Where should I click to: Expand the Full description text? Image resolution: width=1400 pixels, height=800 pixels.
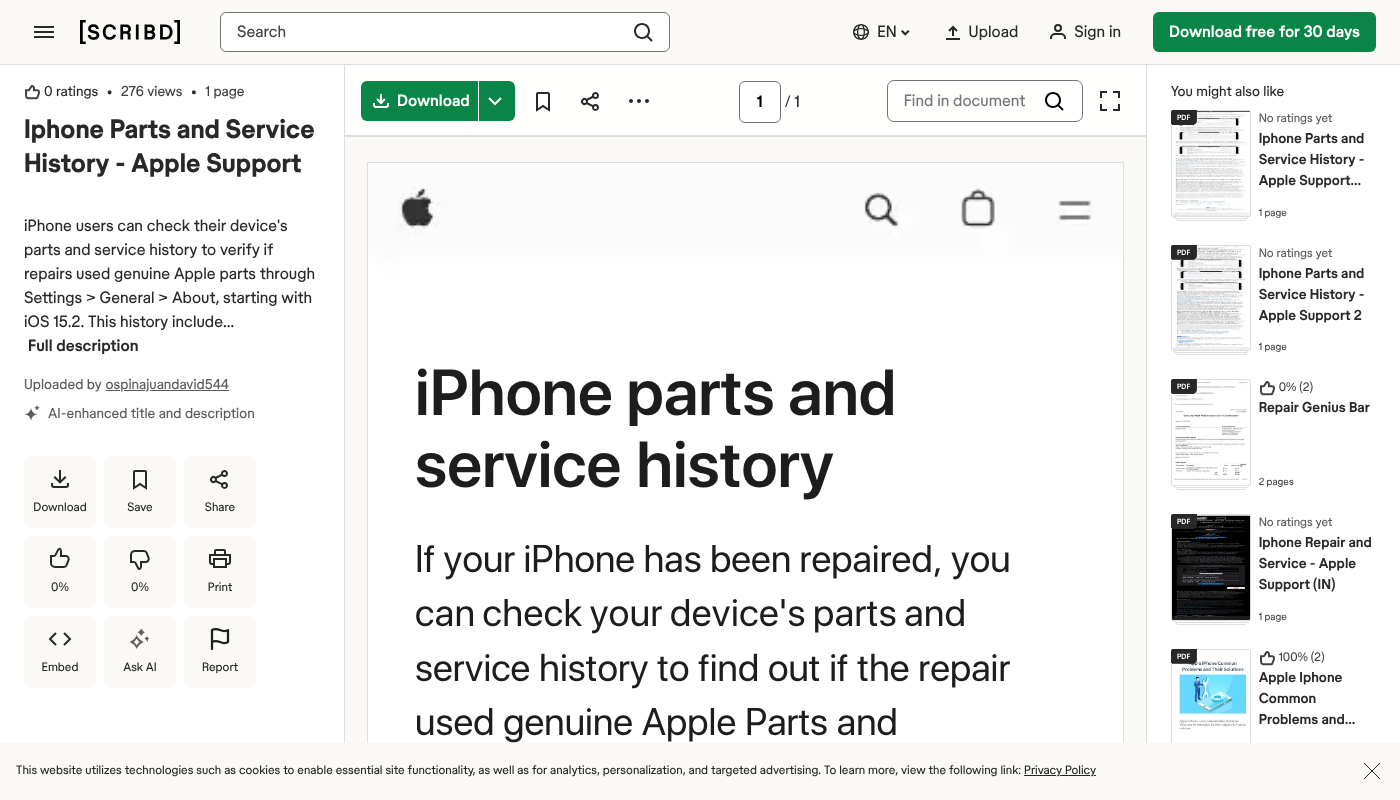(83, 346)
